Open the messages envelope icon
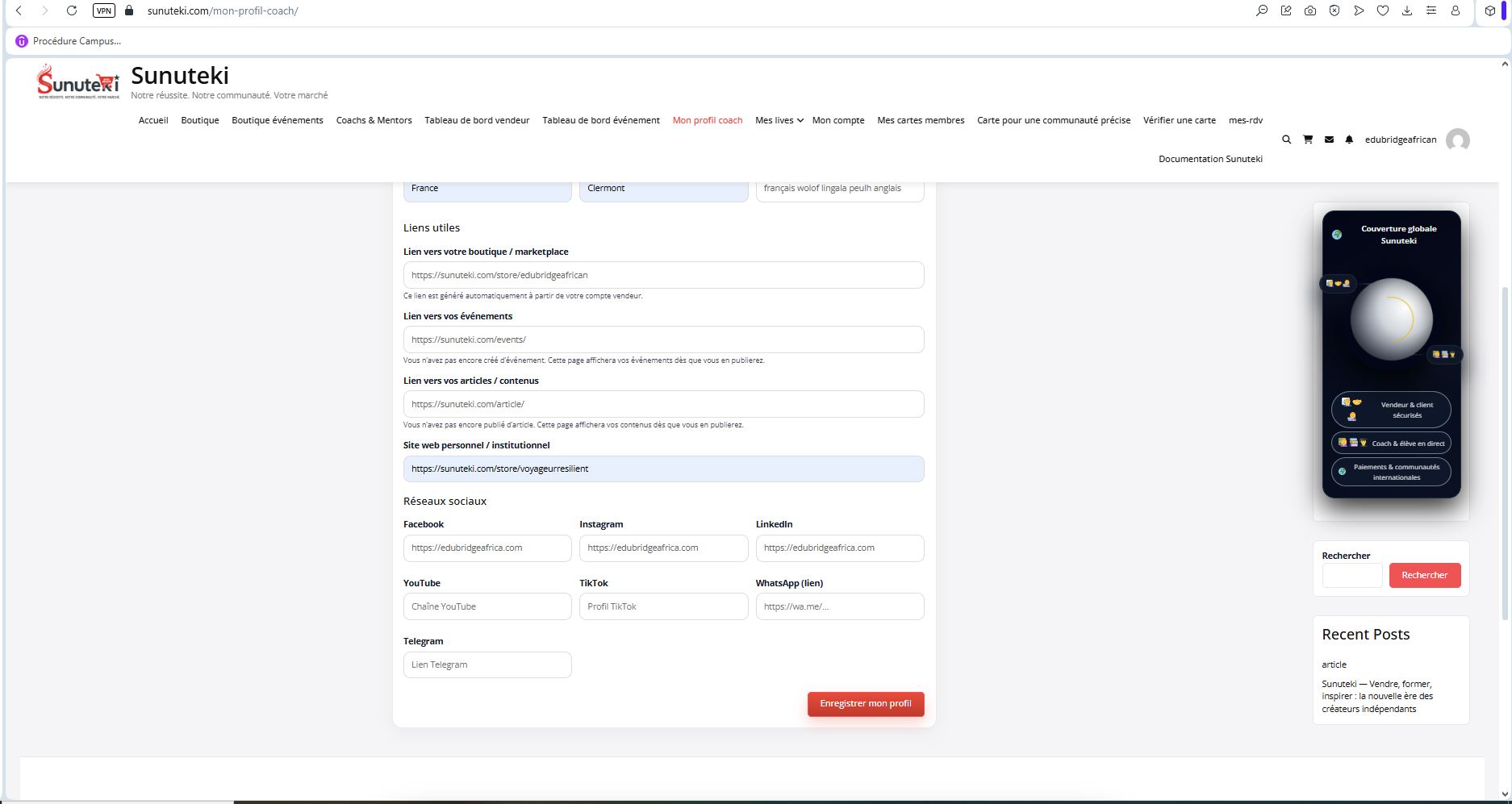 (1329, 140)
